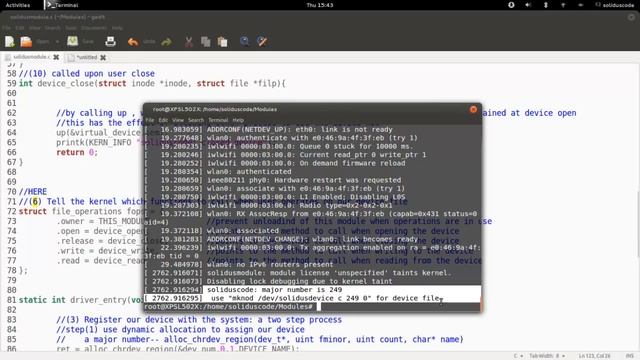Open the clock showing Thu 15:43
Viewport: 640px width, 360px height.
point(320,5)
